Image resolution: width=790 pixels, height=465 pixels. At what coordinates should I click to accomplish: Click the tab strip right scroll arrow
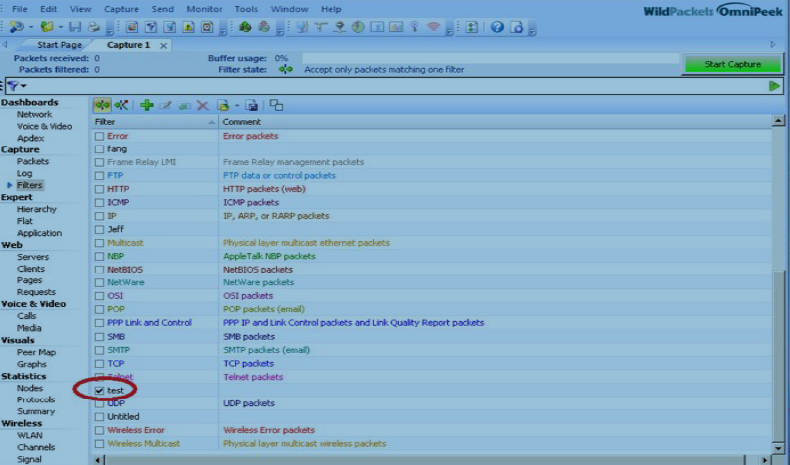click(x=773, y=45)
